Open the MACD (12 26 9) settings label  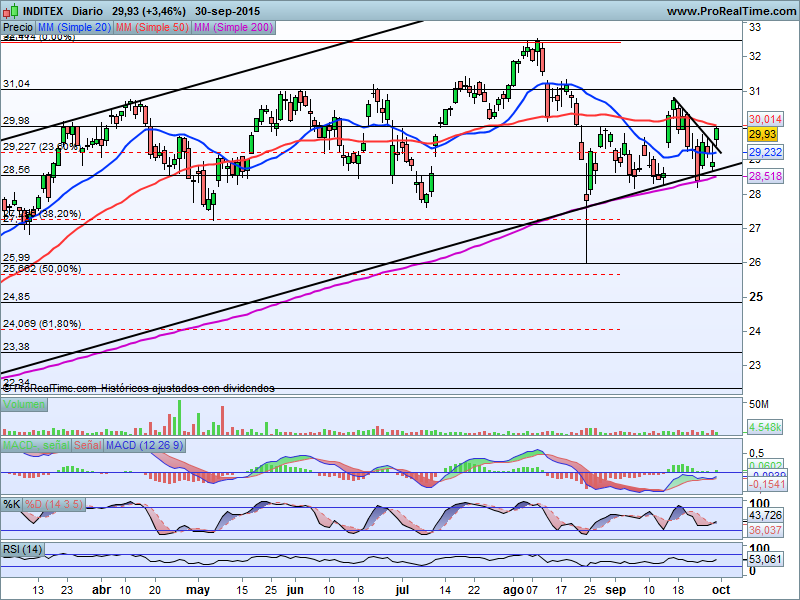145,445
